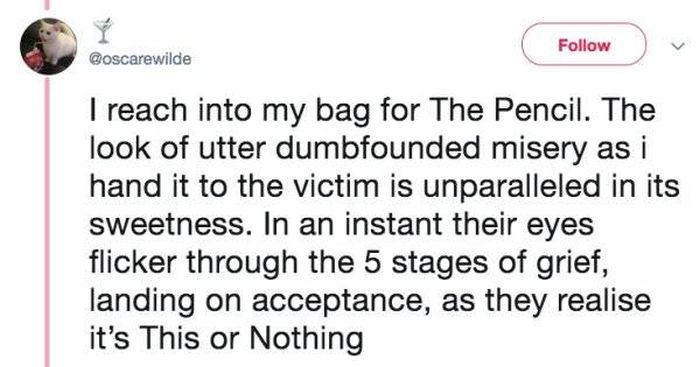Click the word "misery" in the tweet
This screenshot has width=700, height=367.
pos(538,149)
